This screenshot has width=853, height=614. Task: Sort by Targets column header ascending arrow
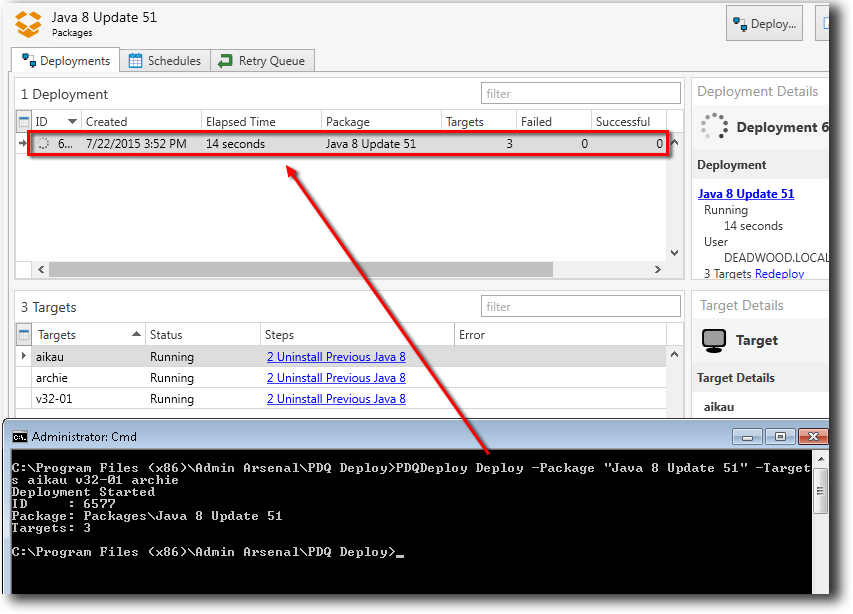136,335
